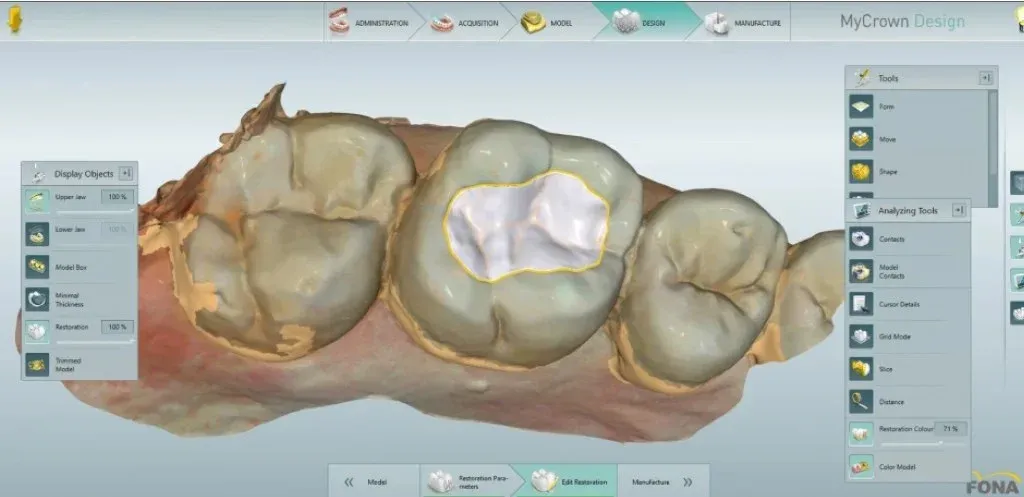Adjust the Upper Jaw transparency slider
The image size is (1024, 497).
95,212
